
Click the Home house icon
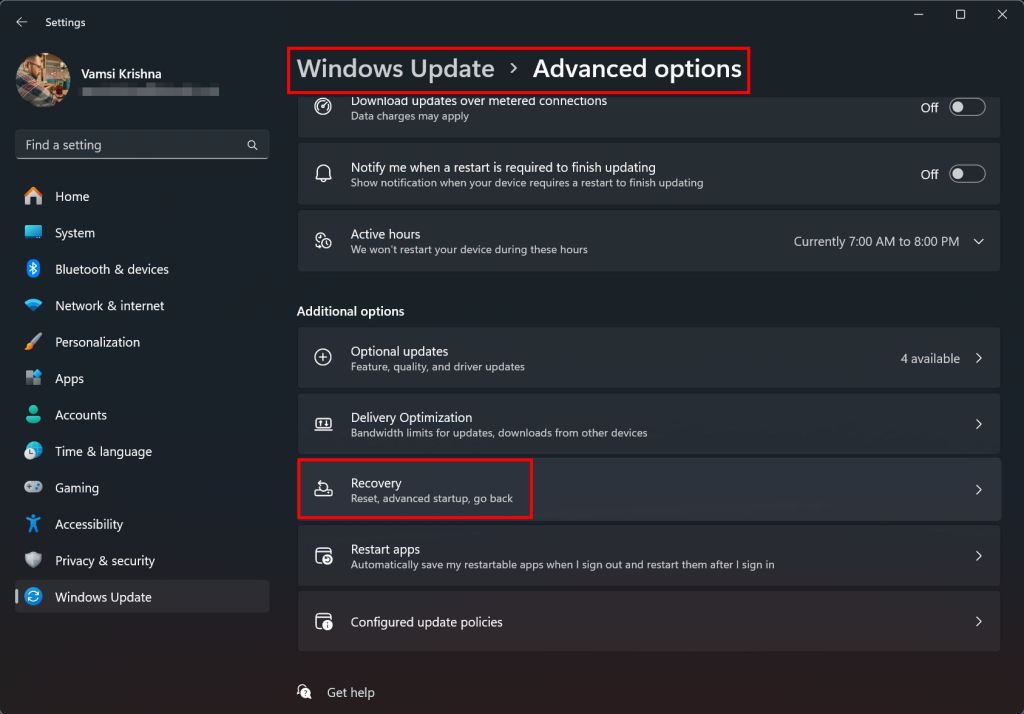coord(33,196)
